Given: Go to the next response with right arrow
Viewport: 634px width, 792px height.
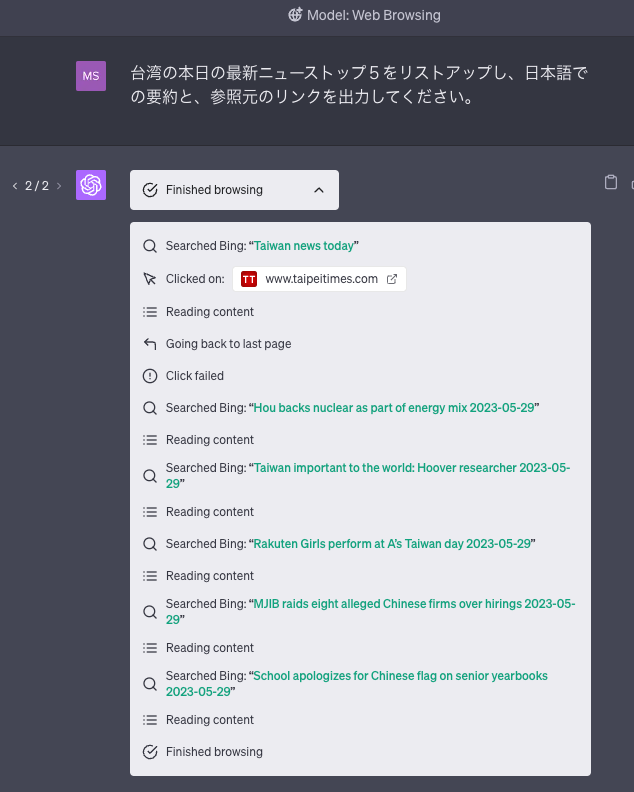Looking at the screenshot, I should tap(59, 186).
